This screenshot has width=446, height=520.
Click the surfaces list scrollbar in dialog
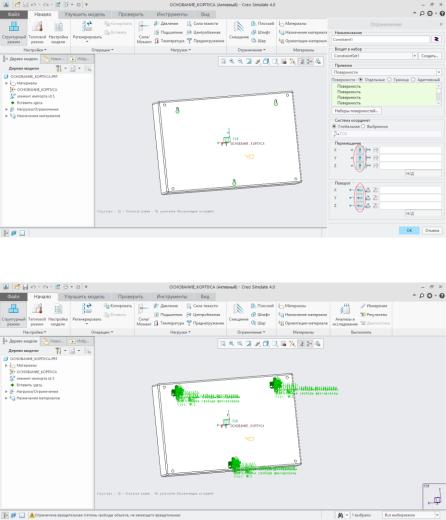point(439,94)
